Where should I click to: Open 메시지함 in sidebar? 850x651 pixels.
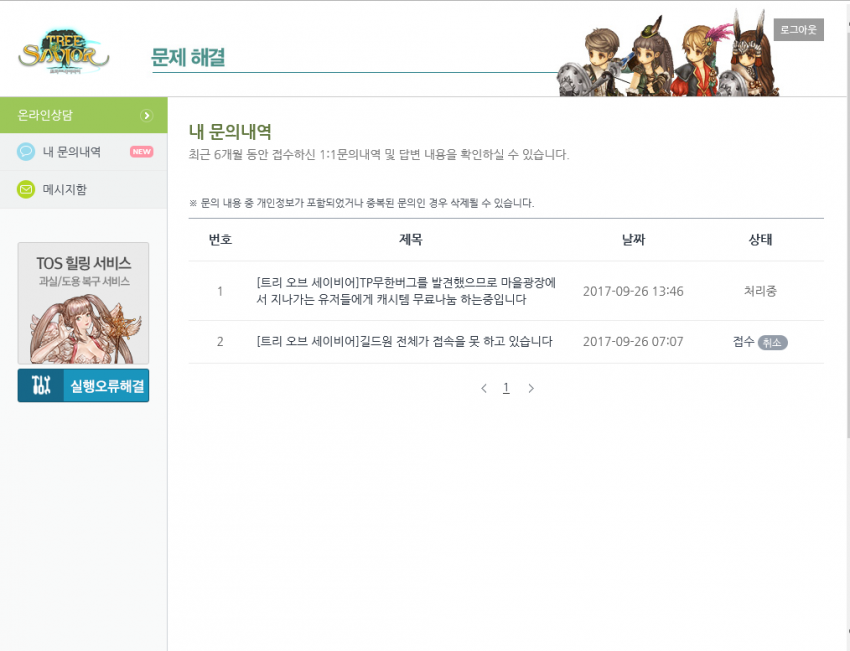coord(65,189)
